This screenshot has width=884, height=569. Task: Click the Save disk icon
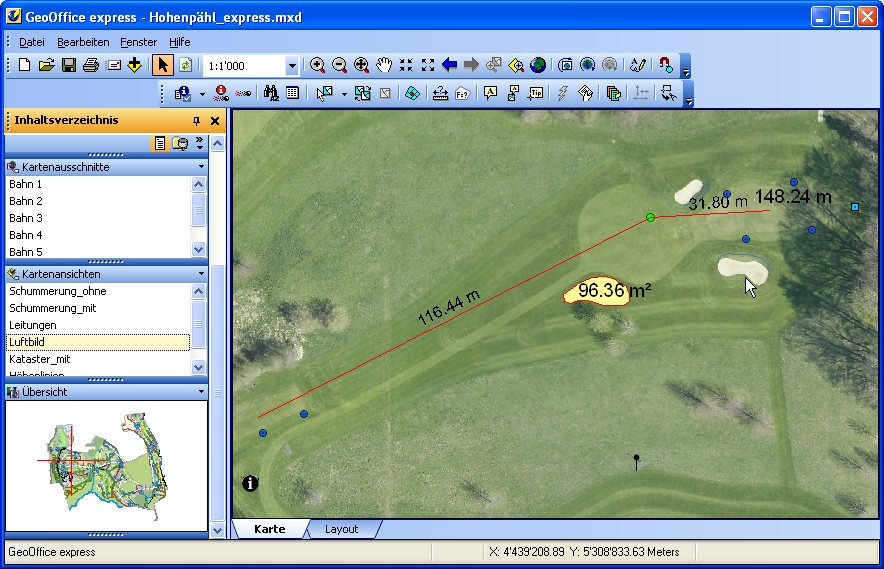point(69,66)
